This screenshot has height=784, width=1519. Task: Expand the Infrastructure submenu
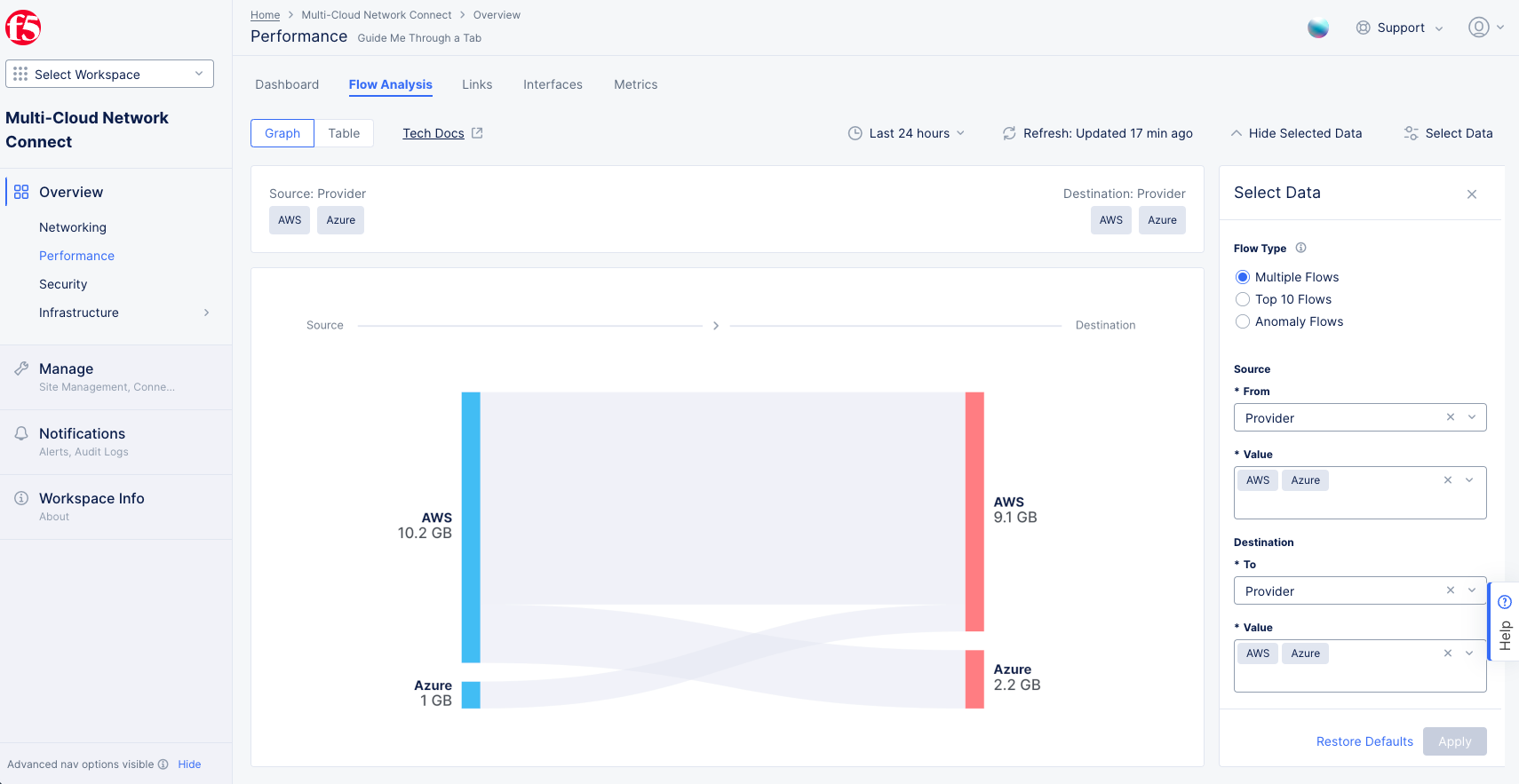coord(206,313)
